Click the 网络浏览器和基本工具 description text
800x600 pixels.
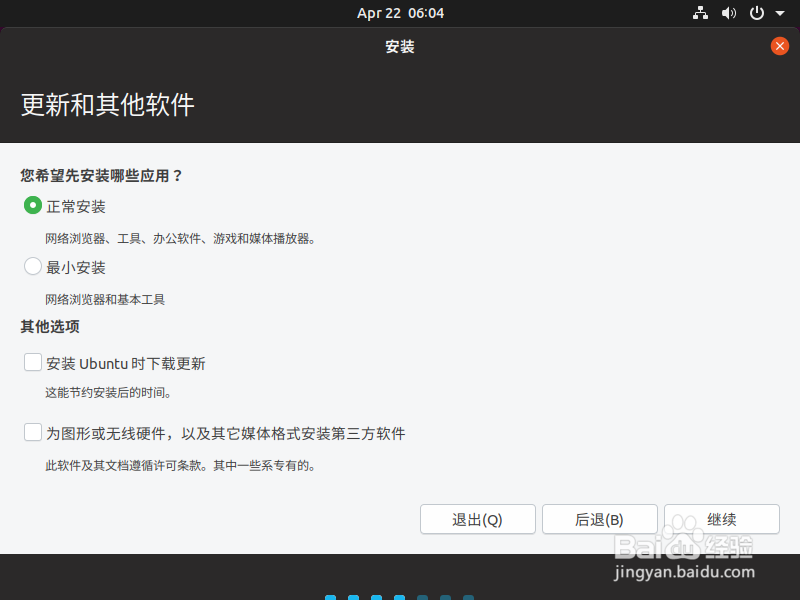pyautogui.click(x=105, y=299)
